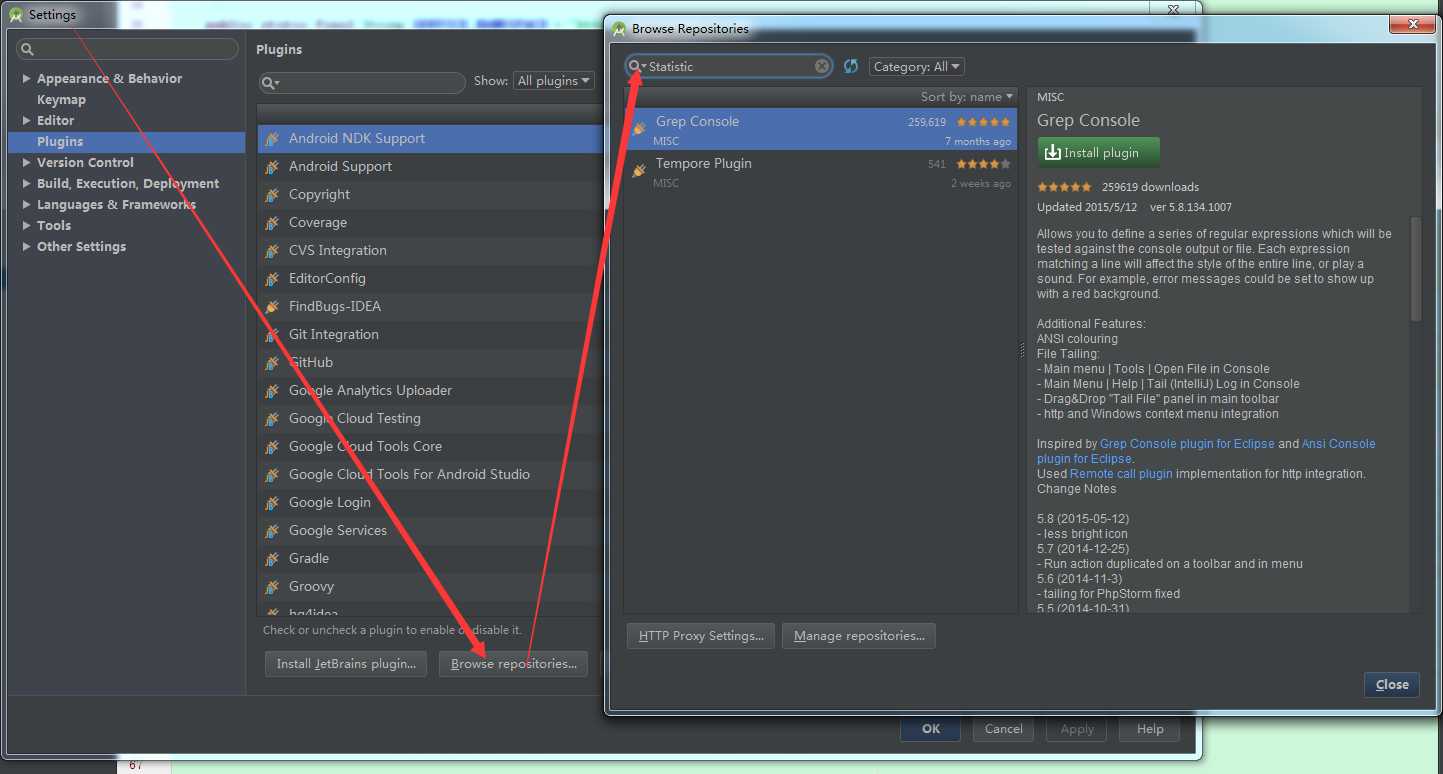Click the EditorConfig plugin icon

click(271, 279)
